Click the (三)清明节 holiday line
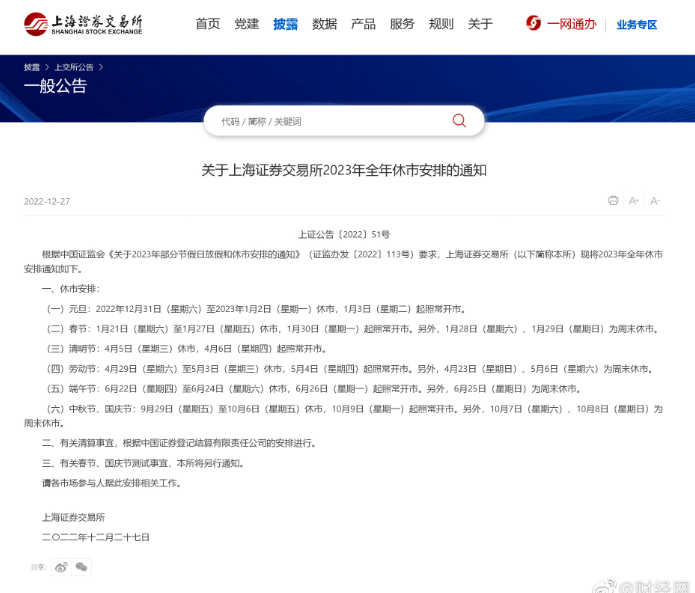 pyautogui.click(x=187, y=349)
